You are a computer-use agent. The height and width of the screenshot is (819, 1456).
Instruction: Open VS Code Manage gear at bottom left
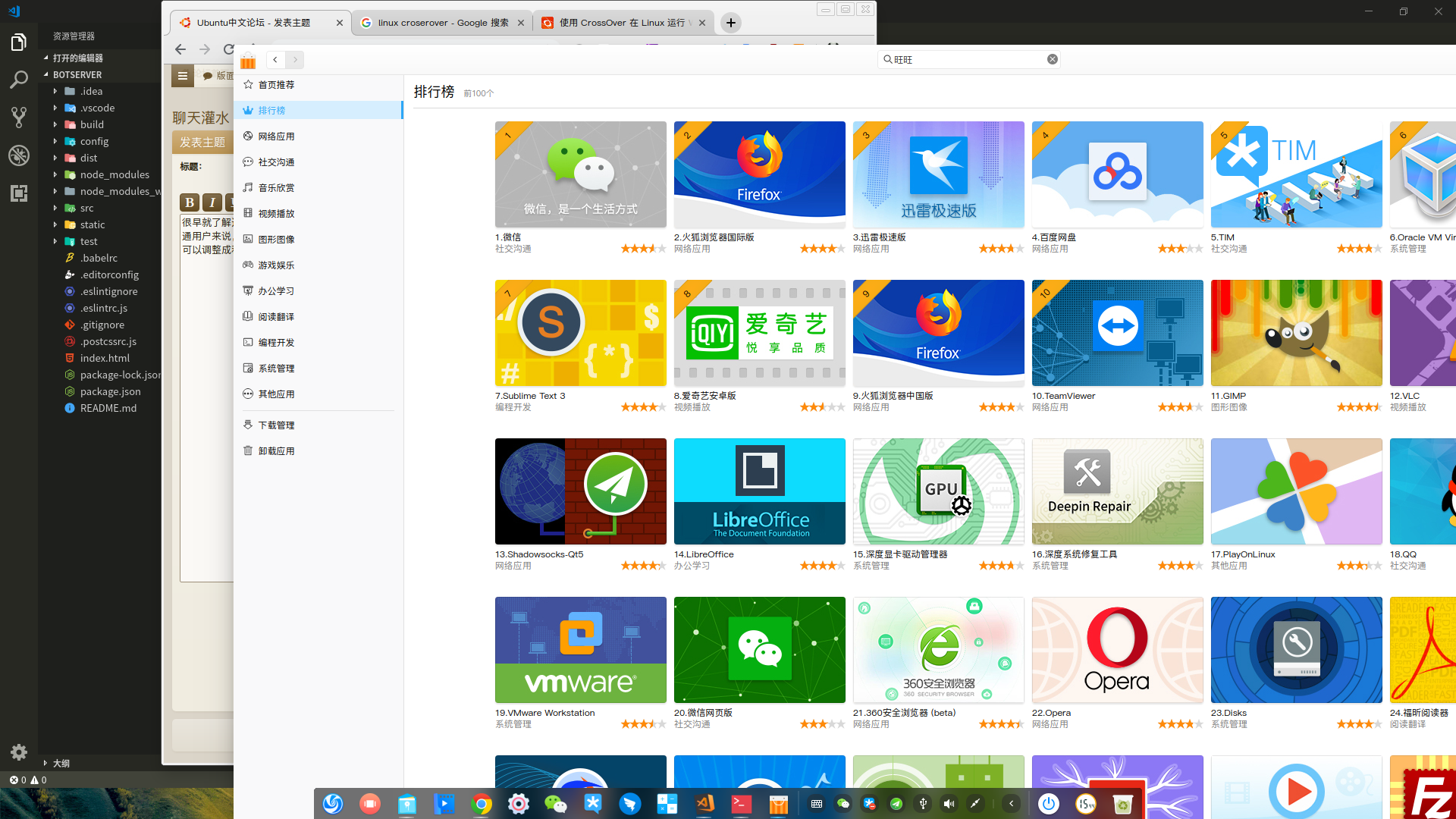19,752
